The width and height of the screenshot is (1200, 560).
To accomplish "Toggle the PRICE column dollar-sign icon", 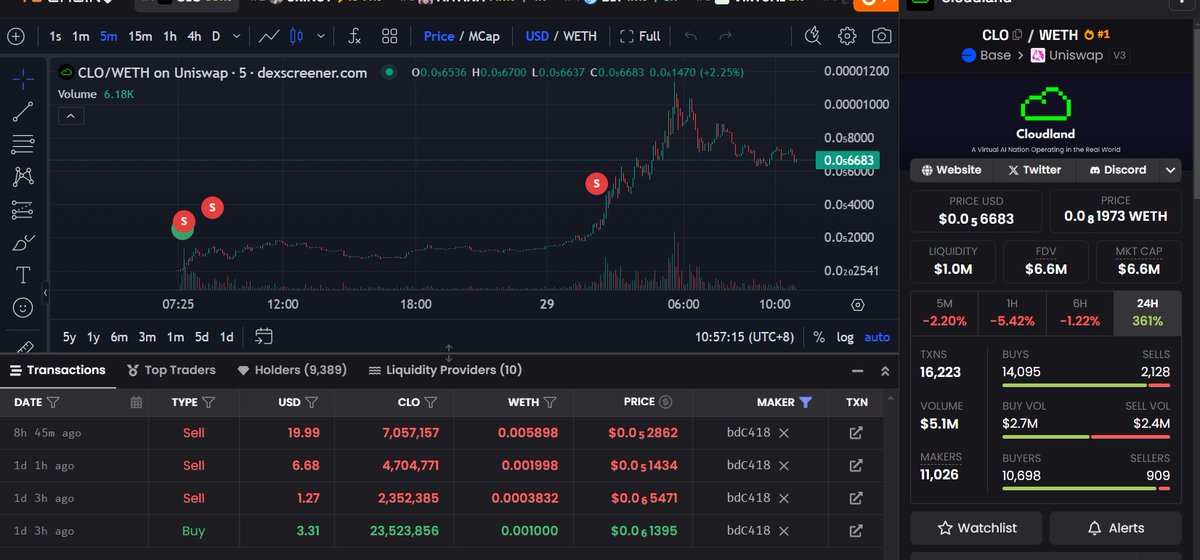I will coord(666,402).
